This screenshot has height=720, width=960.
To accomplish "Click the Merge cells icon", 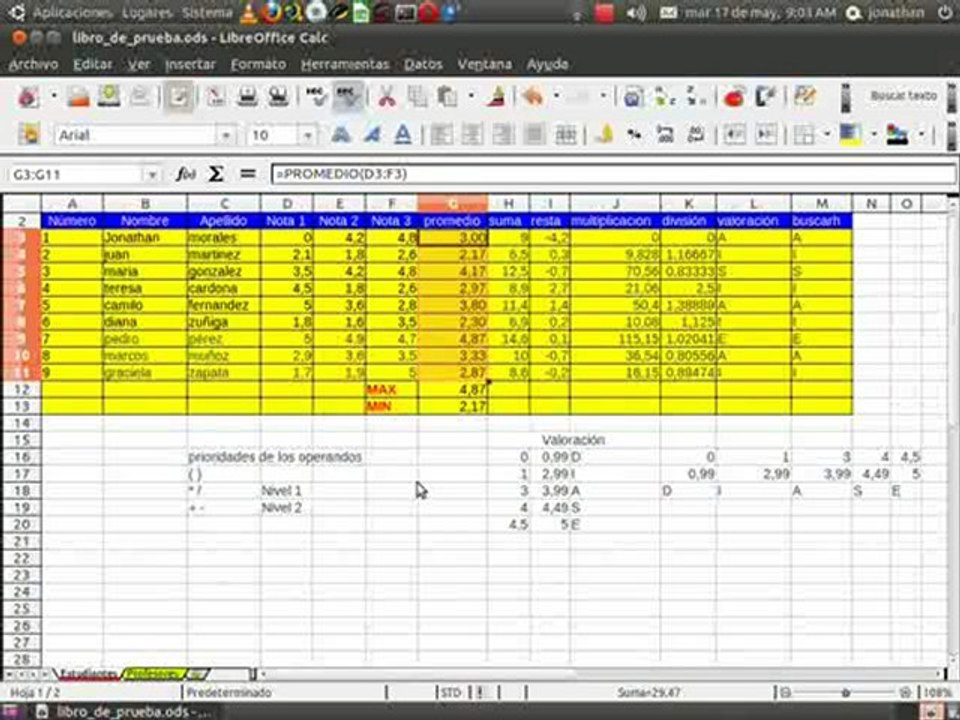I will point(566,134).
